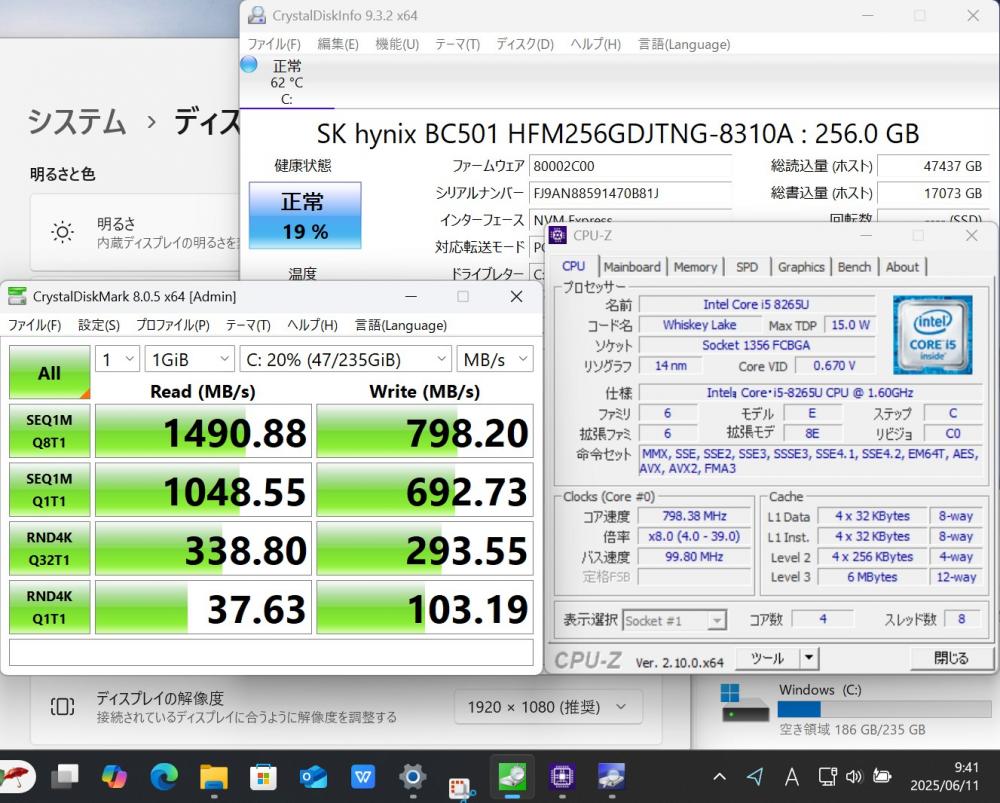Click the empty comment field in CrystalDiskMark
The height and width of the screenshot is (803, 1000).
pyautogui.click(x=271, y=653)
